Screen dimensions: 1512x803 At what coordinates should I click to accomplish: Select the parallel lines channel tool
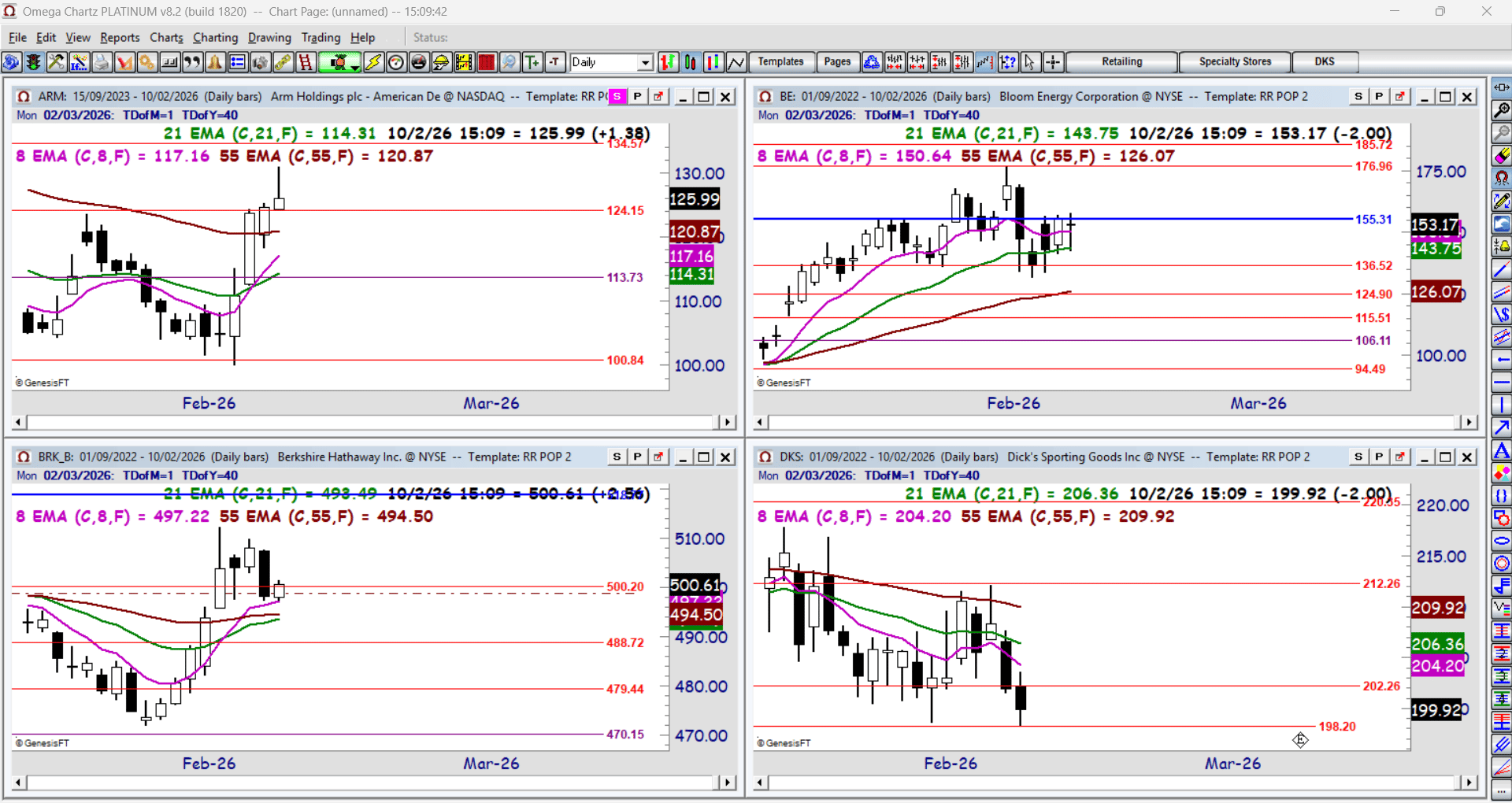click(1502, 292)
